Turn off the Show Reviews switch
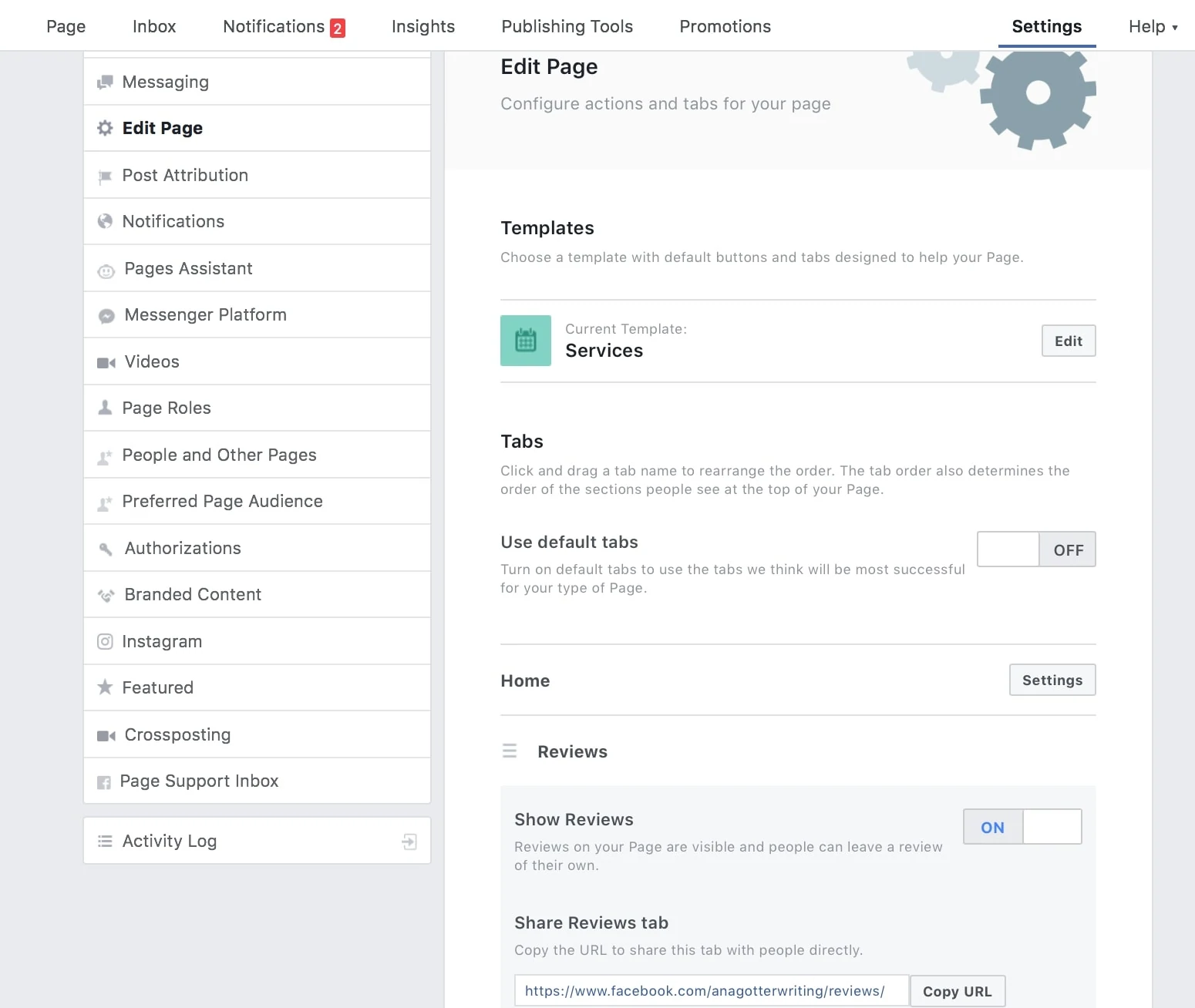The image size is (1195, 1008). pyautogui.click(x=1022, y=827)
